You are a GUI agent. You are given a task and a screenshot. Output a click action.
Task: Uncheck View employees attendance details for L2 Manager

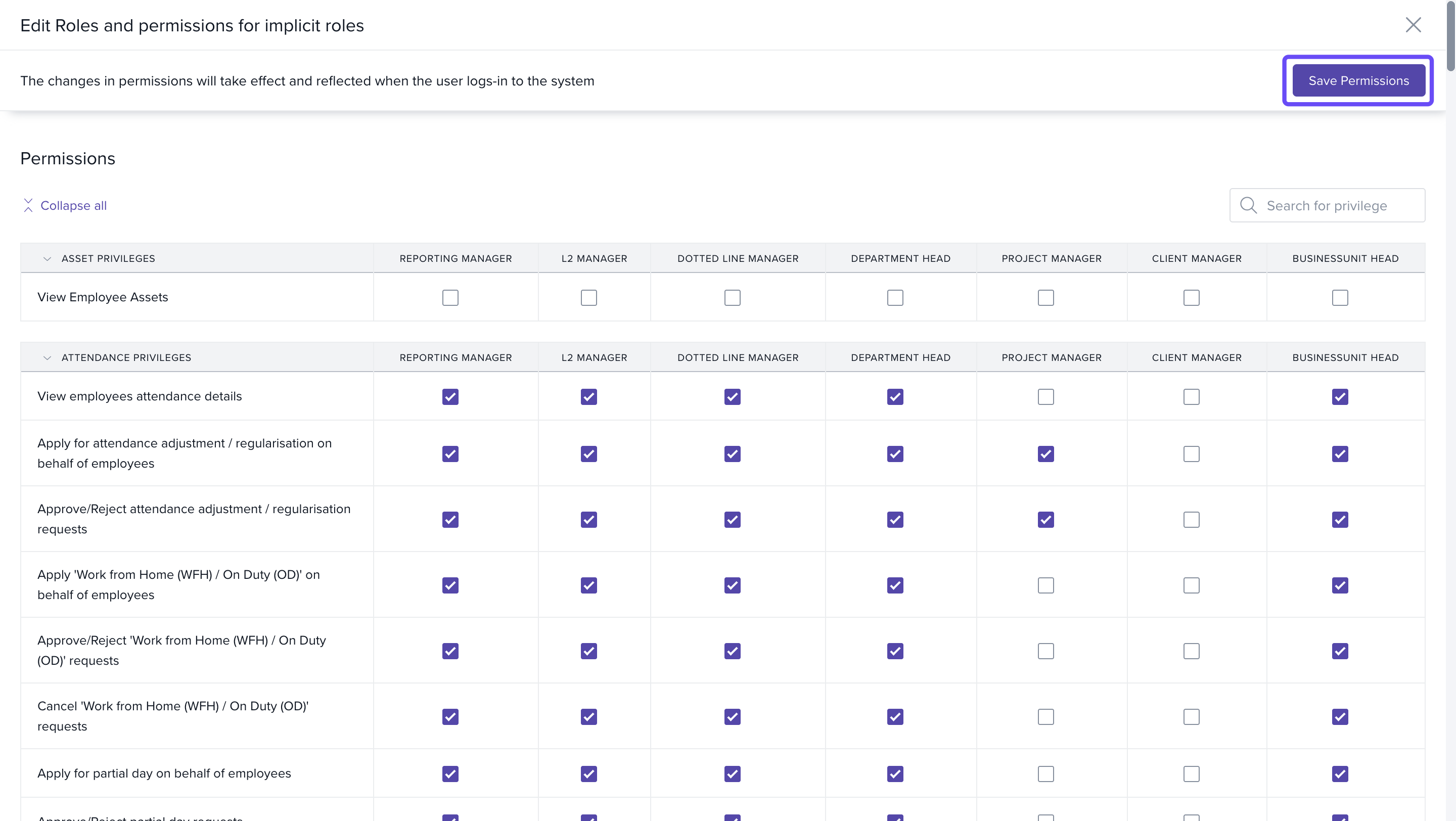click(x=588, y=397)
